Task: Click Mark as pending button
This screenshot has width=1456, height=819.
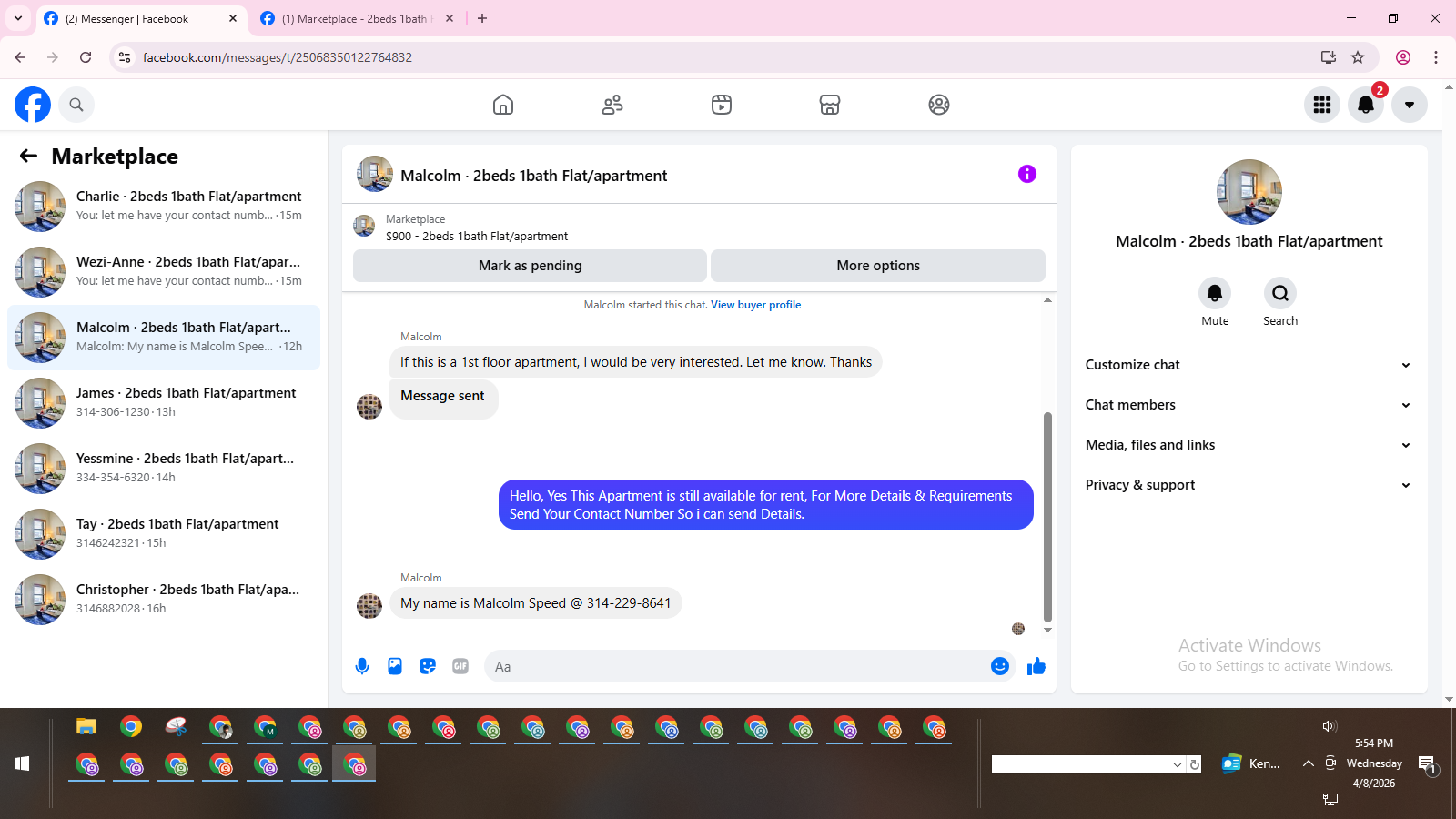Action: (530, 266)
